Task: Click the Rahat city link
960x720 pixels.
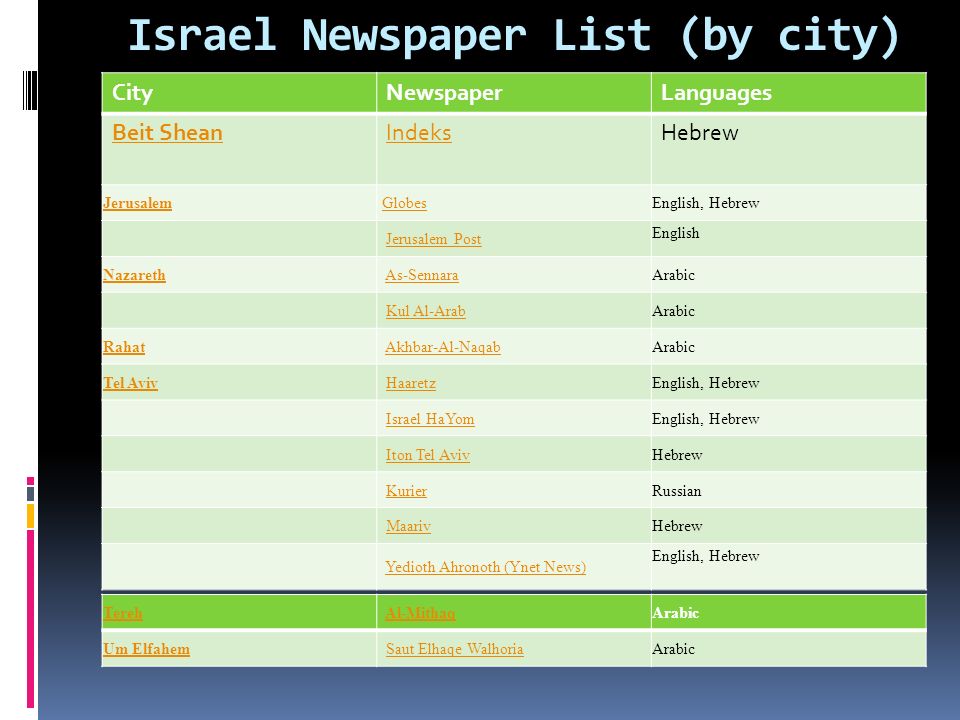Action: pyautogui.click(x=124, y=347)
